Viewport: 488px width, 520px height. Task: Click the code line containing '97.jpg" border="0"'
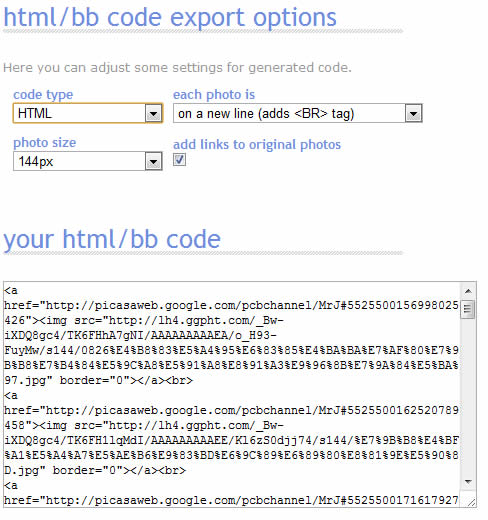[98, 380]
